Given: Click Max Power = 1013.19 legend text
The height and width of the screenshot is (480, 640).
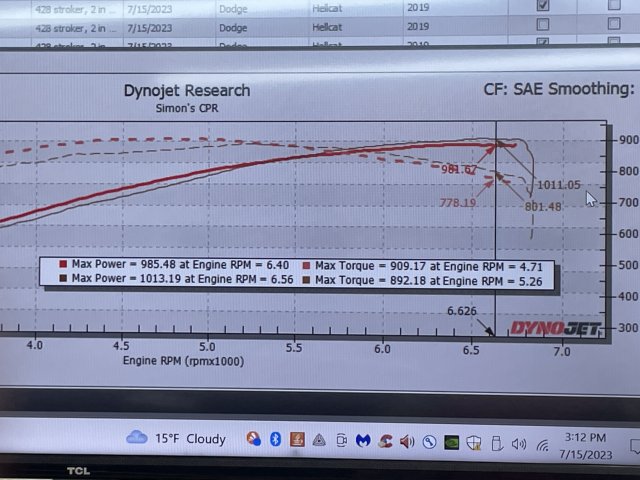Looking at the screenshot, I should click(182, 279).
